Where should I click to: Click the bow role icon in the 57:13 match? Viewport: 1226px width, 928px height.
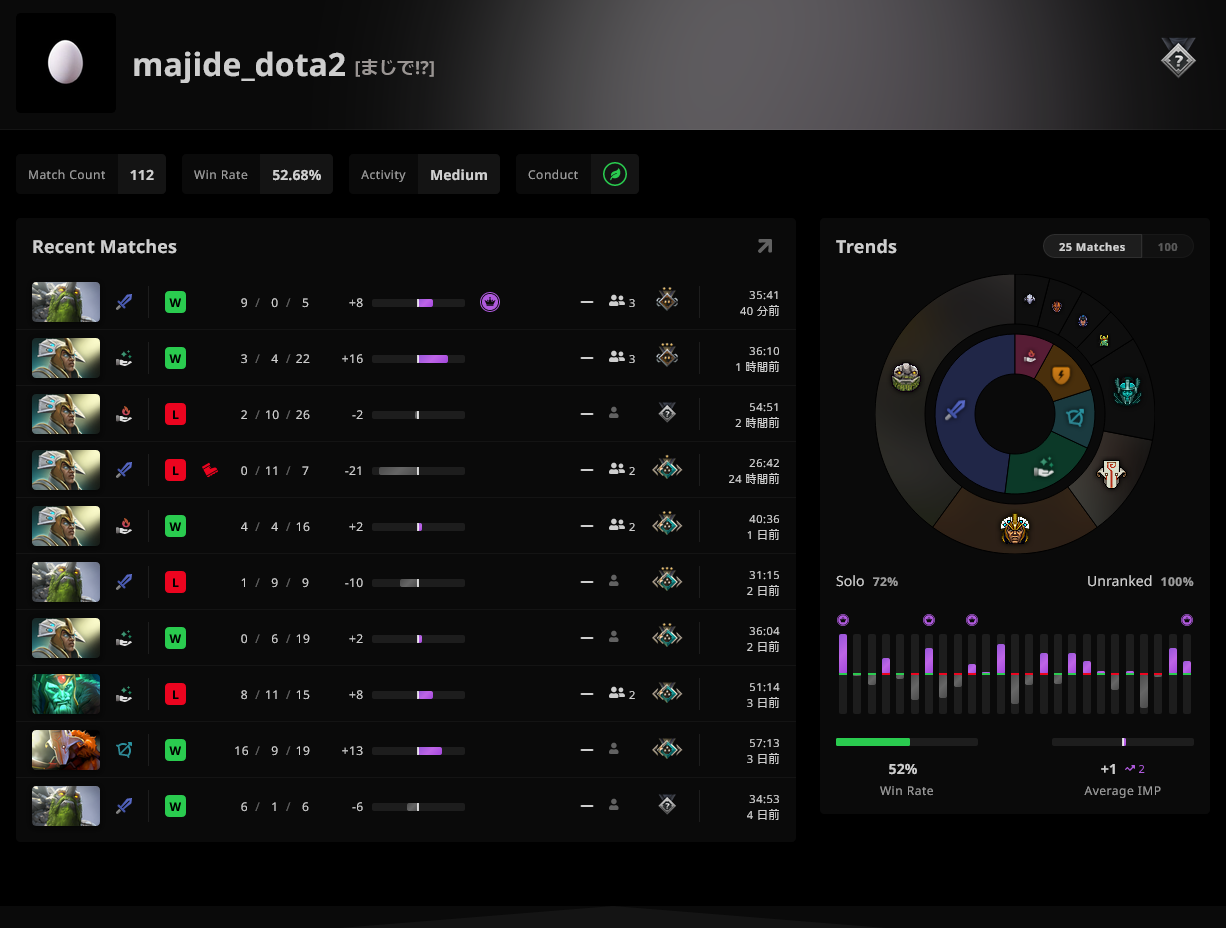coord(124,750)
